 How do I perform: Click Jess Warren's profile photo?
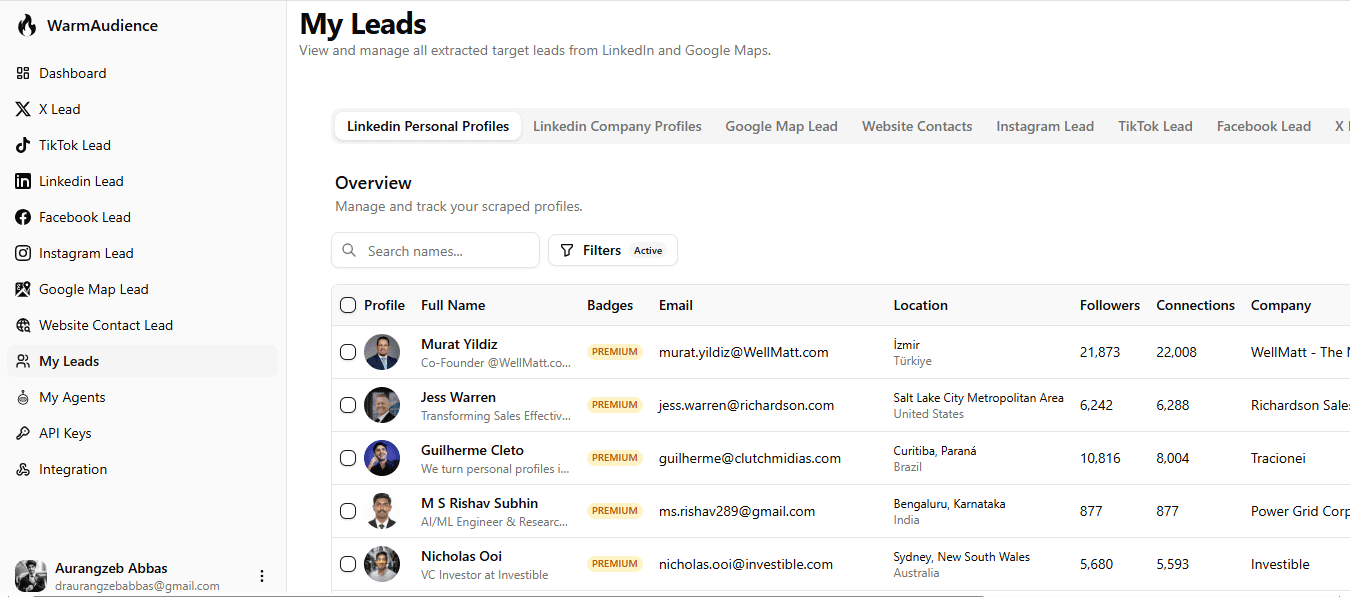point(382,405)
